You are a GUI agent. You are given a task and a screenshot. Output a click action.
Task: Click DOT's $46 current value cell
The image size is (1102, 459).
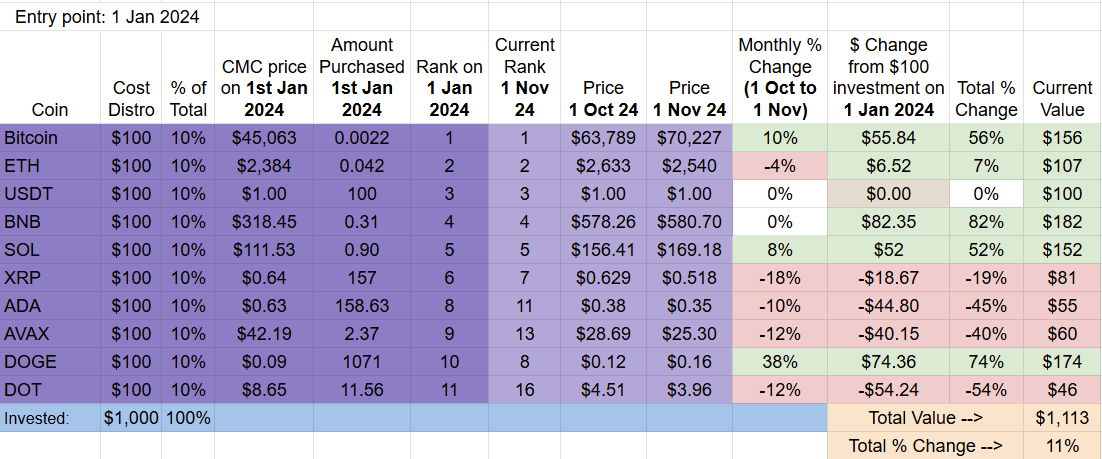click(x=1063, y=390)
